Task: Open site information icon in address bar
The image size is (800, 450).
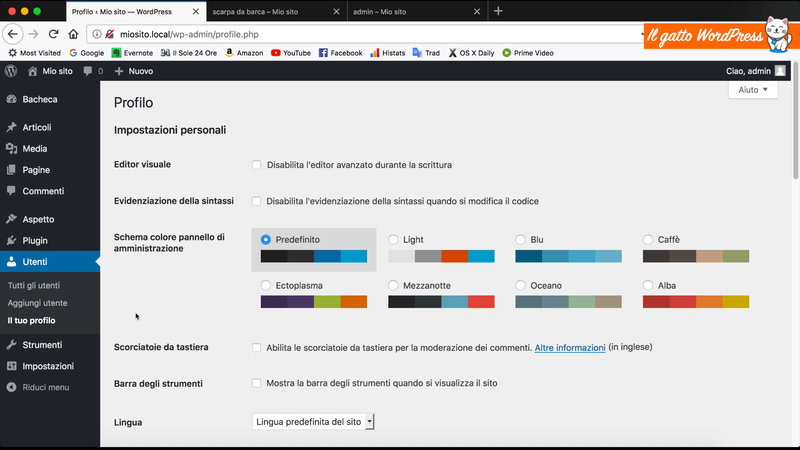Action: [x=96, y=34]
